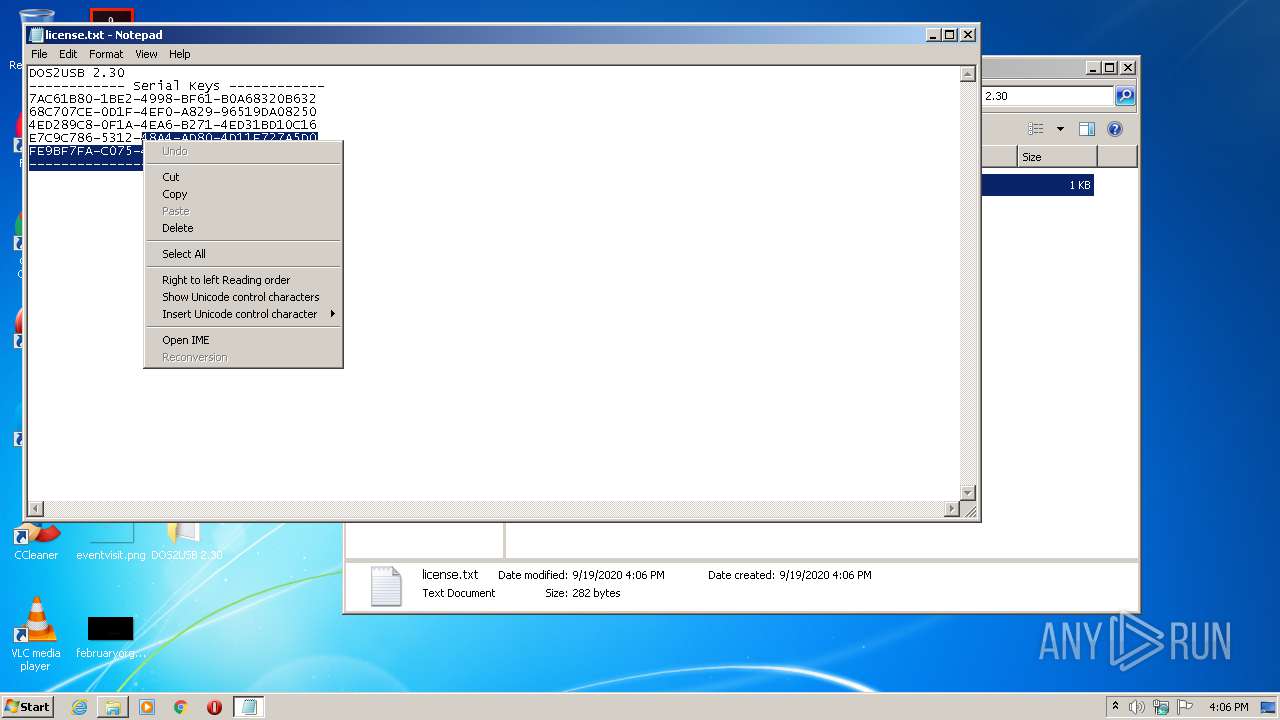
Task: Launch Opera from the taskbar
Action: (x=214, y=707)
